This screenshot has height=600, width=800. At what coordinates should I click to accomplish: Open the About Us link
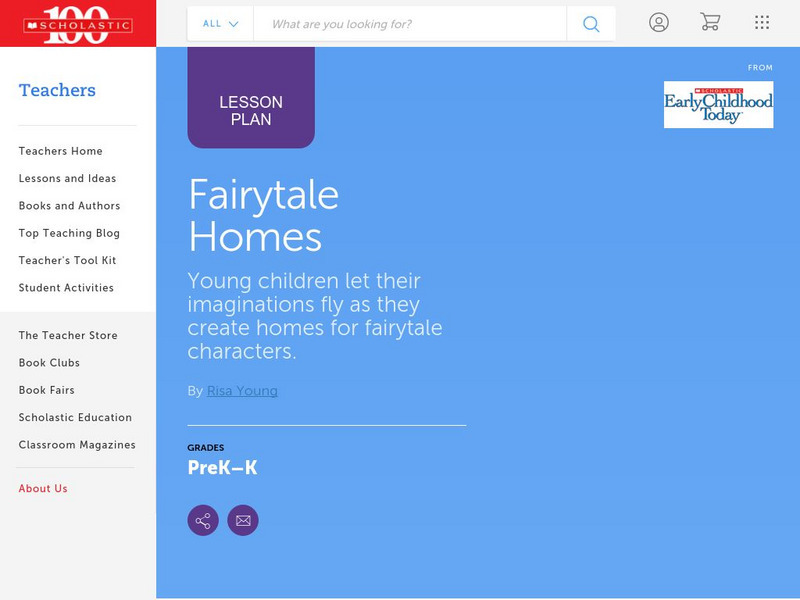pos(43,488)
